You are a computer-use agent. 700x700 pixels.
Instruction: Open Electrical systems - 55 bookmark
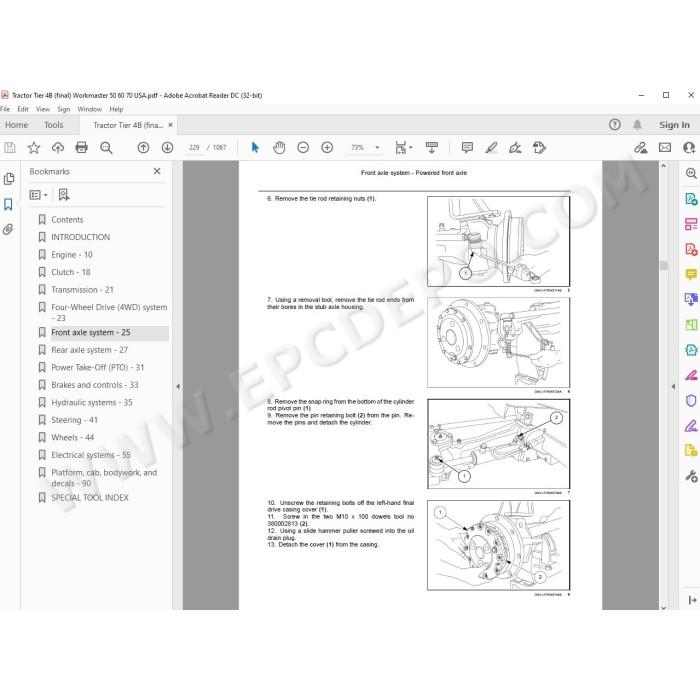tap(91, 455)
